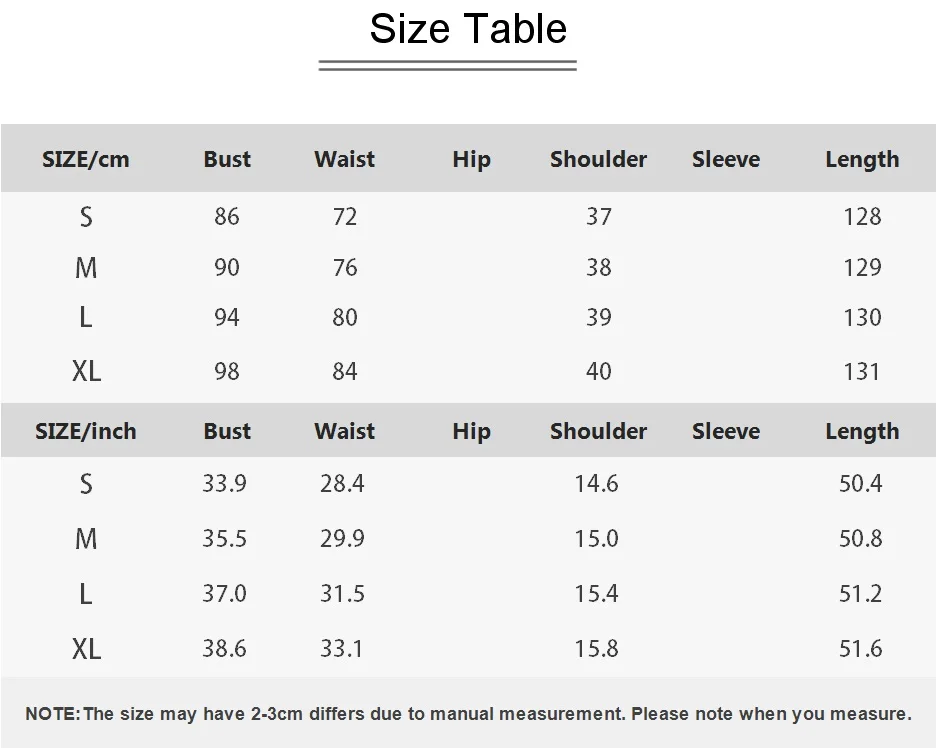Click the double line under the title

point(448,66)
